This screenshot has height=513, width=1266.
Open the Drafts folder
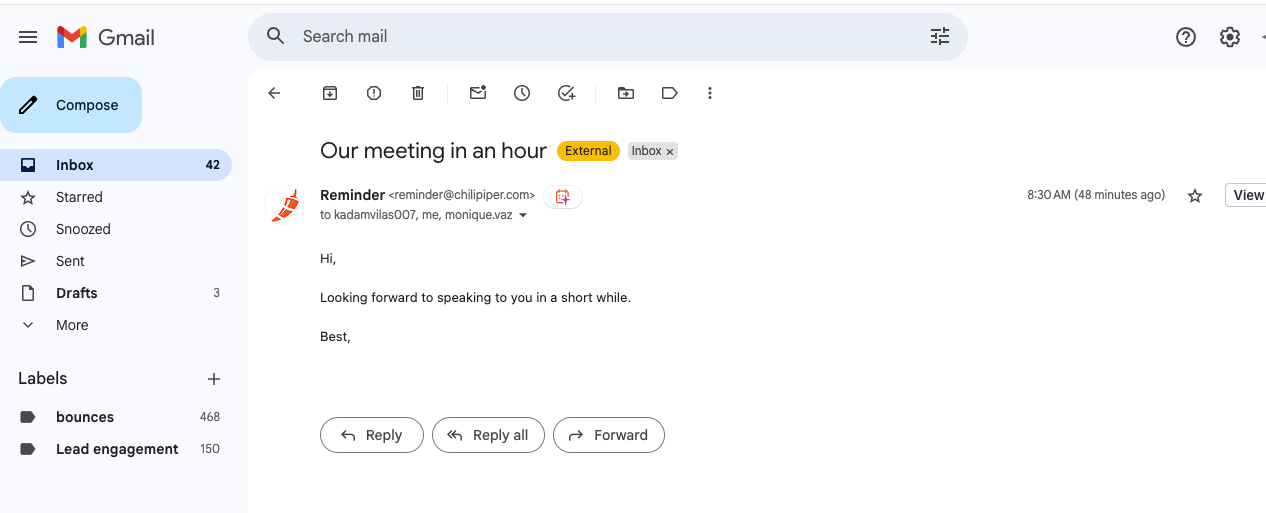[x=77, y=293]
